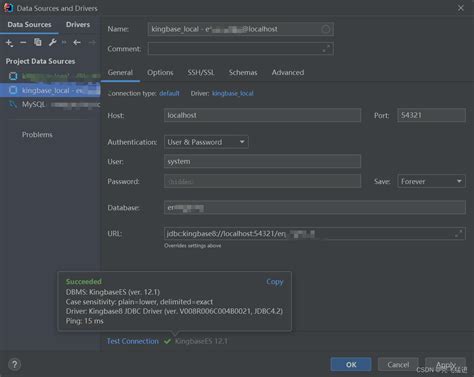The image size is (474, 377).
Task: Open the SSH/SSL tab
Action: pyautogui.click(x=201, y=73)
